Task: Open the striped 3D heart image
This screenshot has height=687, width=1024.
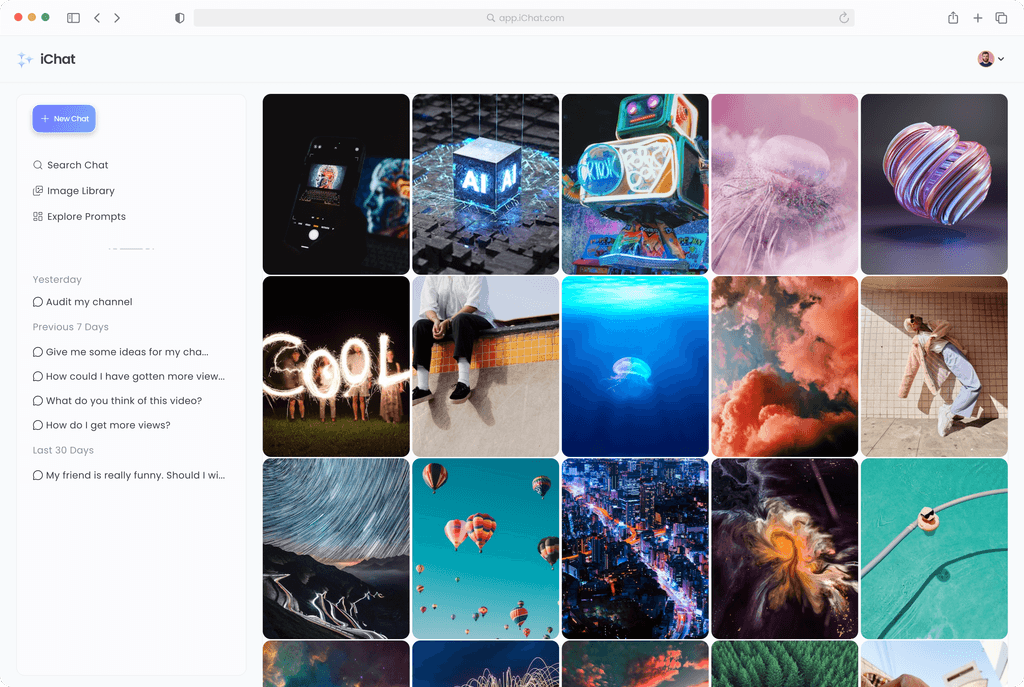Action: (935, 184)
